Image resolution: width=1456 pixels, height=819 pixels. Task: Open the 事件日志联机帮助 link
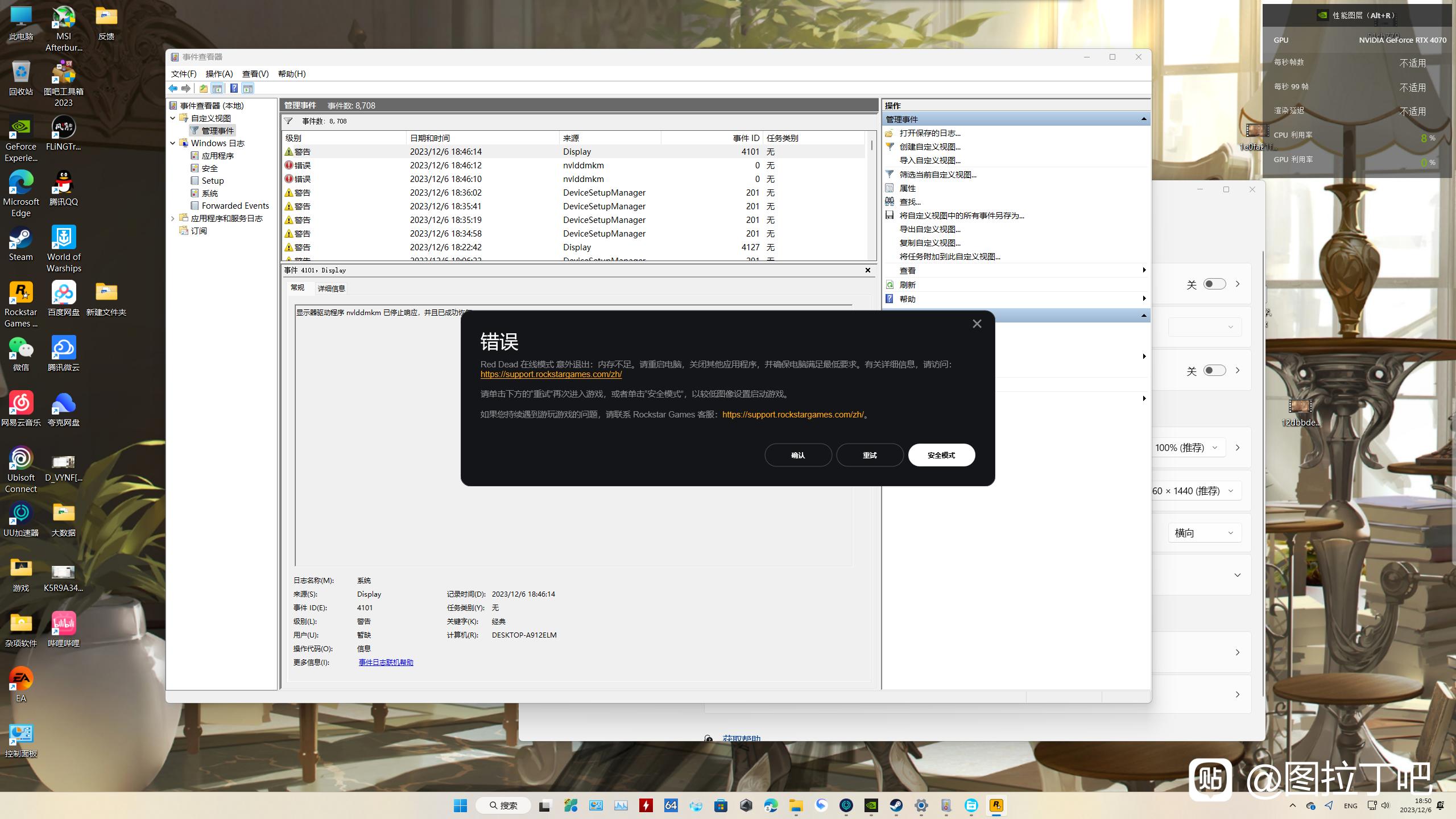tap(386, 663)
